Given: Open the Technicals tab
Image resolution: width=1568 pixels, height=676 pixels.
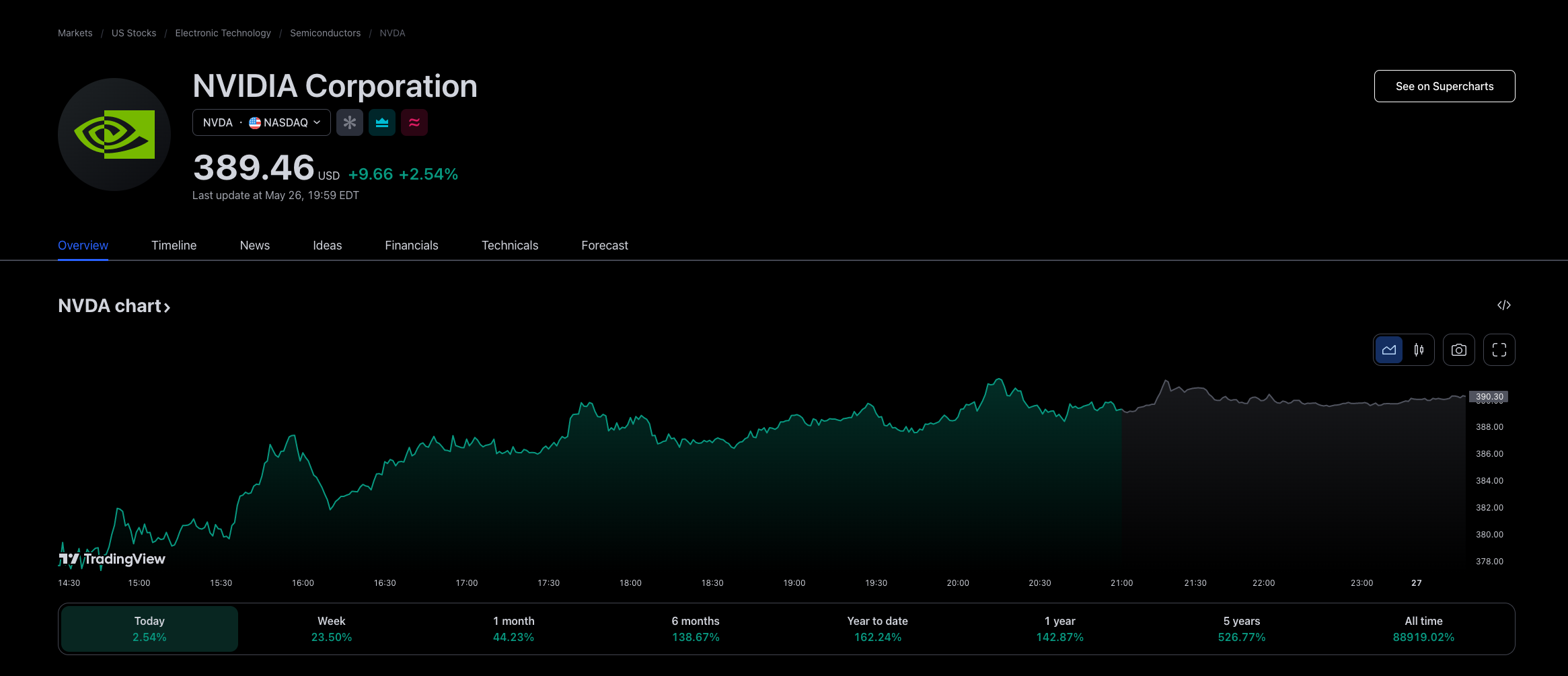Looking at the screenshot, I should tap(509, 246).
